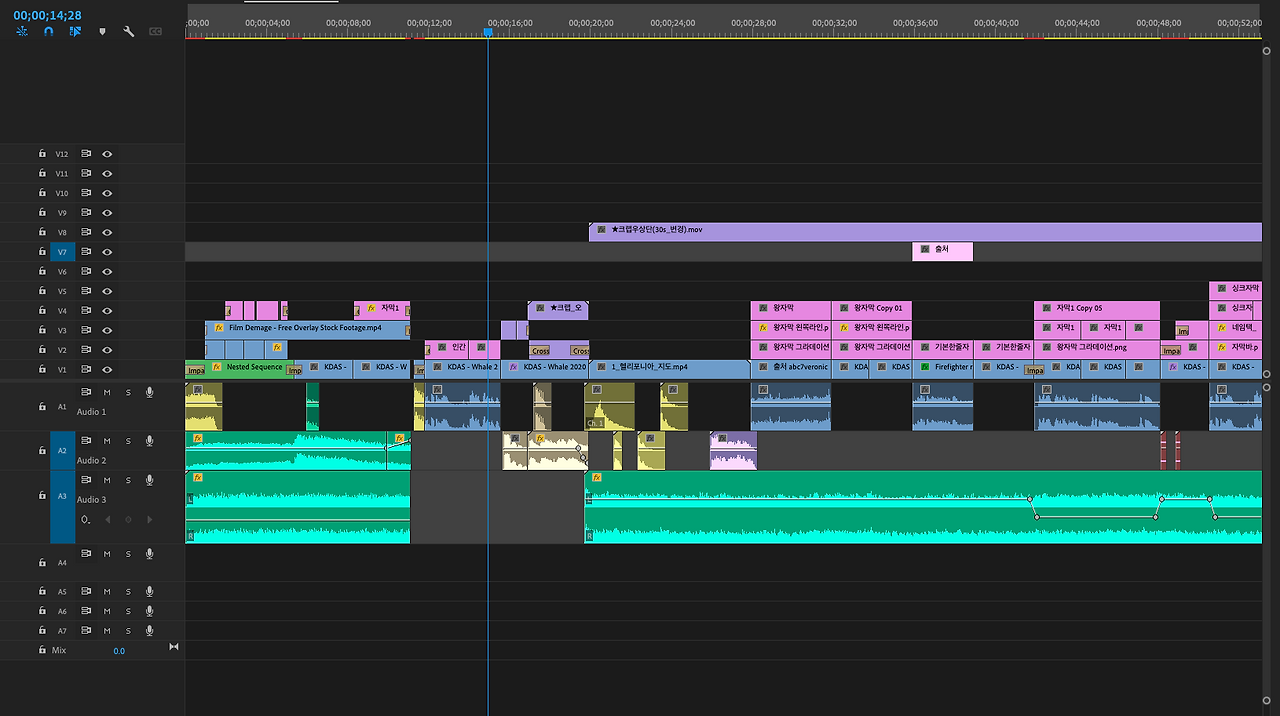1280x716 pixels.
Task: Click the A2 track target button
Action: coord(63,451)
